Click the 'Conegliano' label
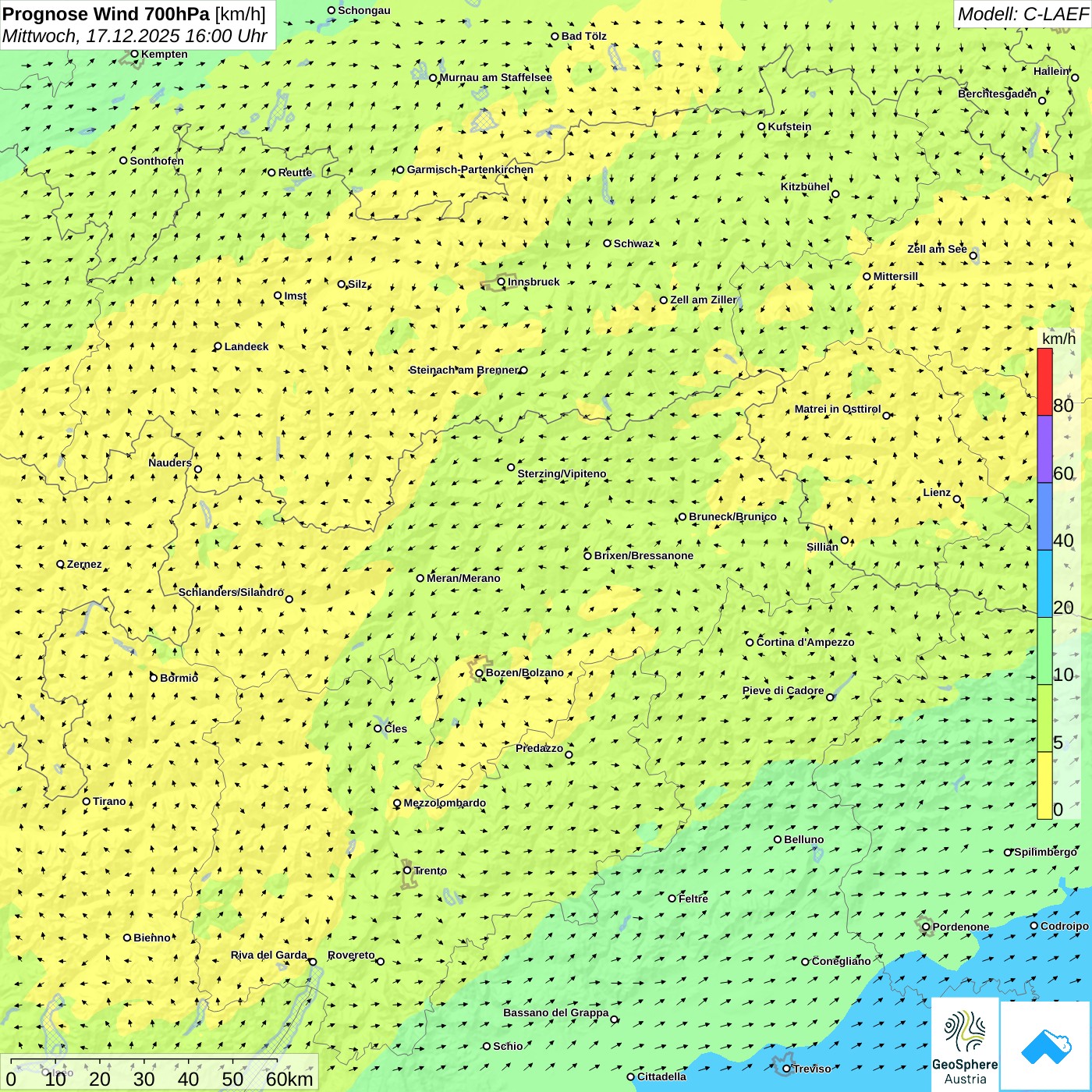The image size is (1092, 1092). 841,961
